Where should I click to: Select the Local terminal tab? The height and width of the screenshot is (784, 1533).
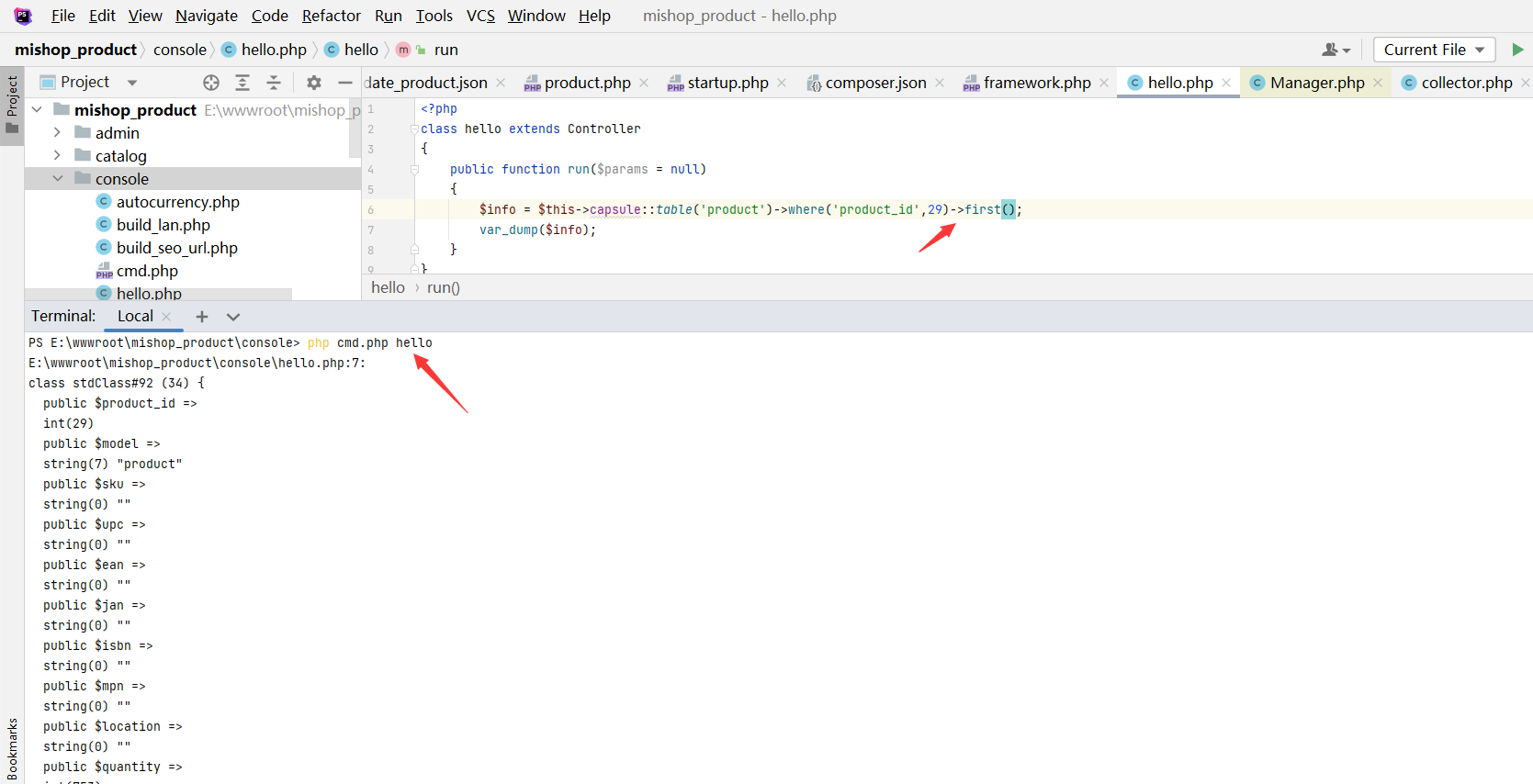coord(135,316)
